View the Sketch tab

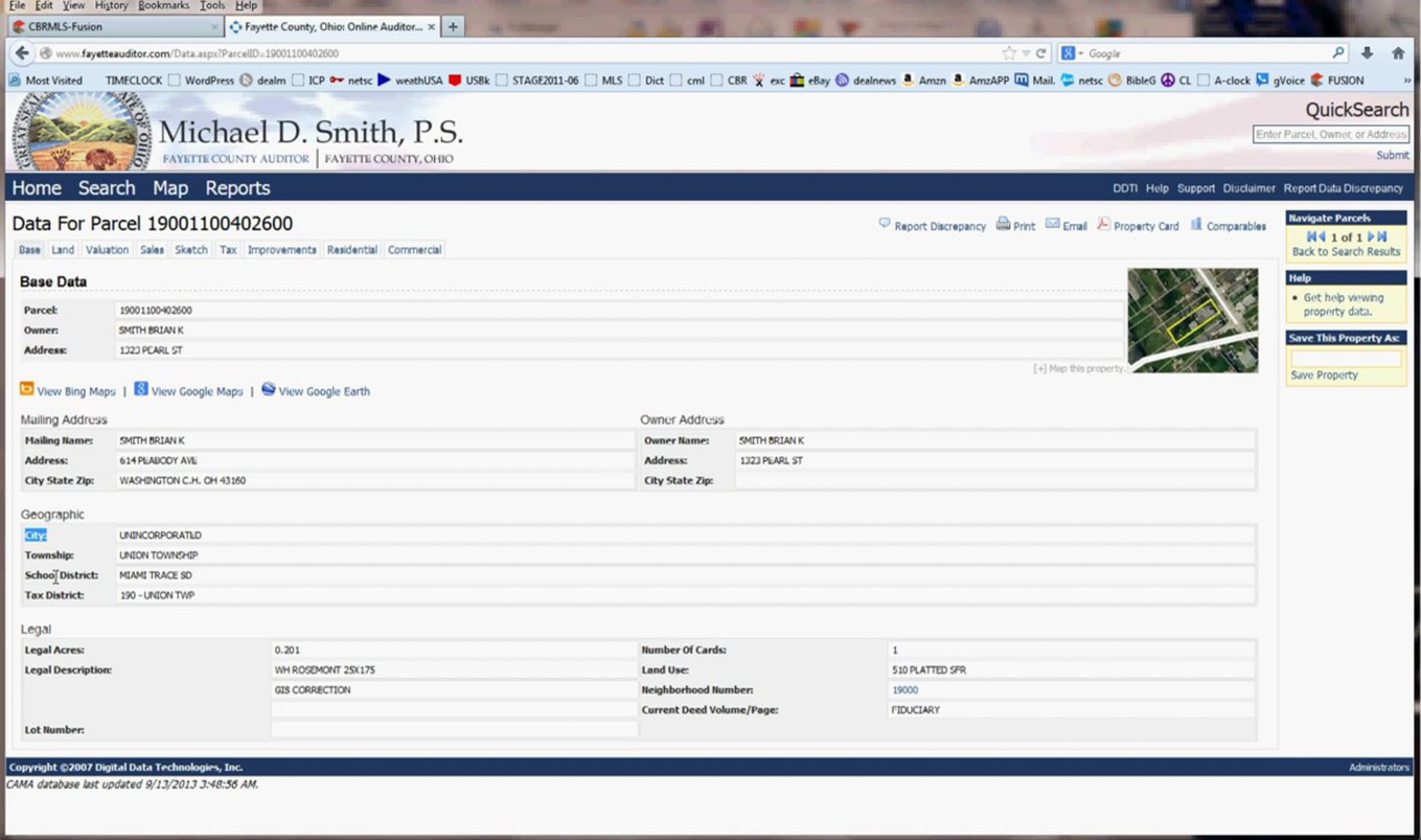(191, 250)
